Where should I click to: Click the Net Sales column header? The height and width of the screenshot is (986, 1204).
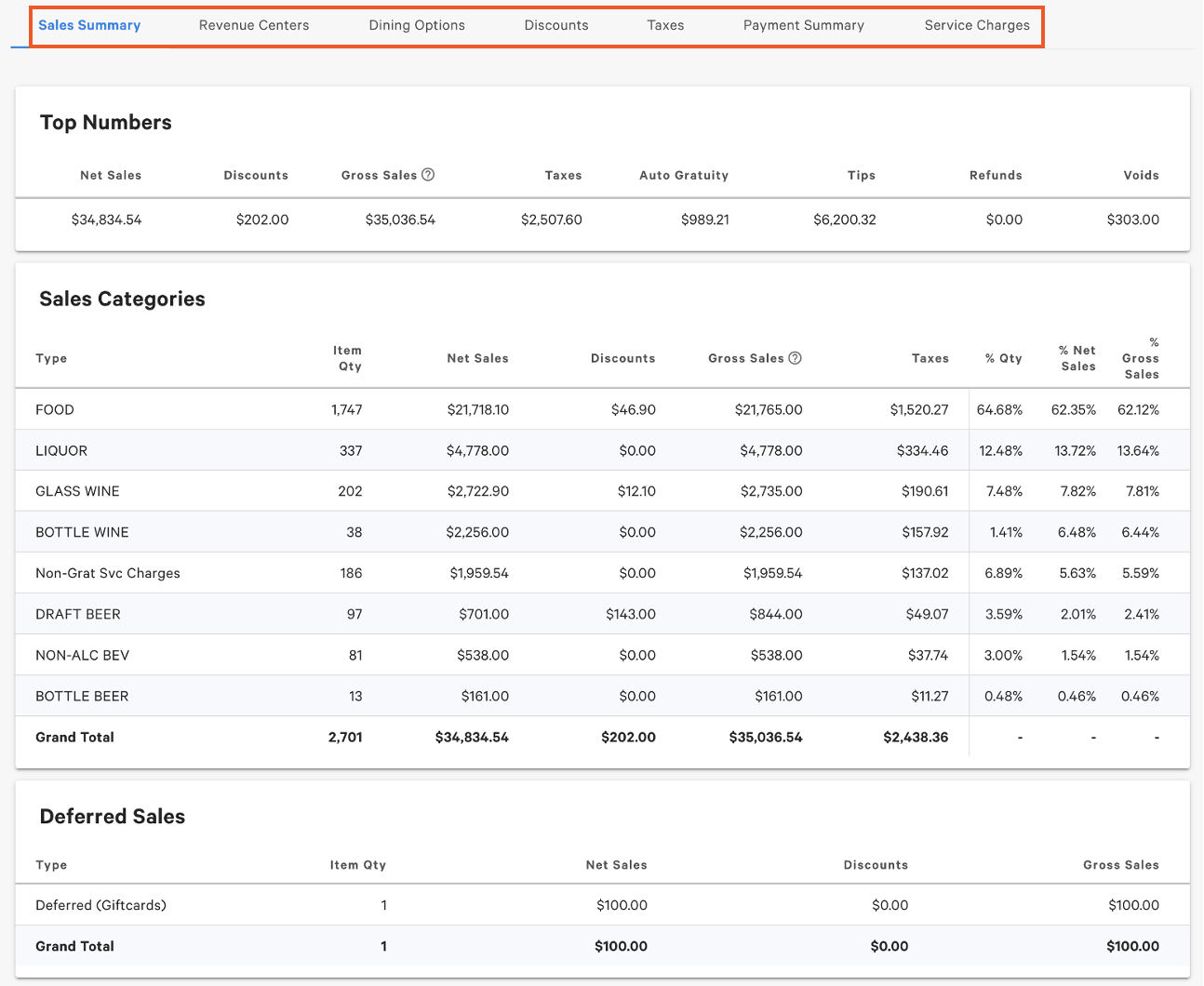pos(477,357)
